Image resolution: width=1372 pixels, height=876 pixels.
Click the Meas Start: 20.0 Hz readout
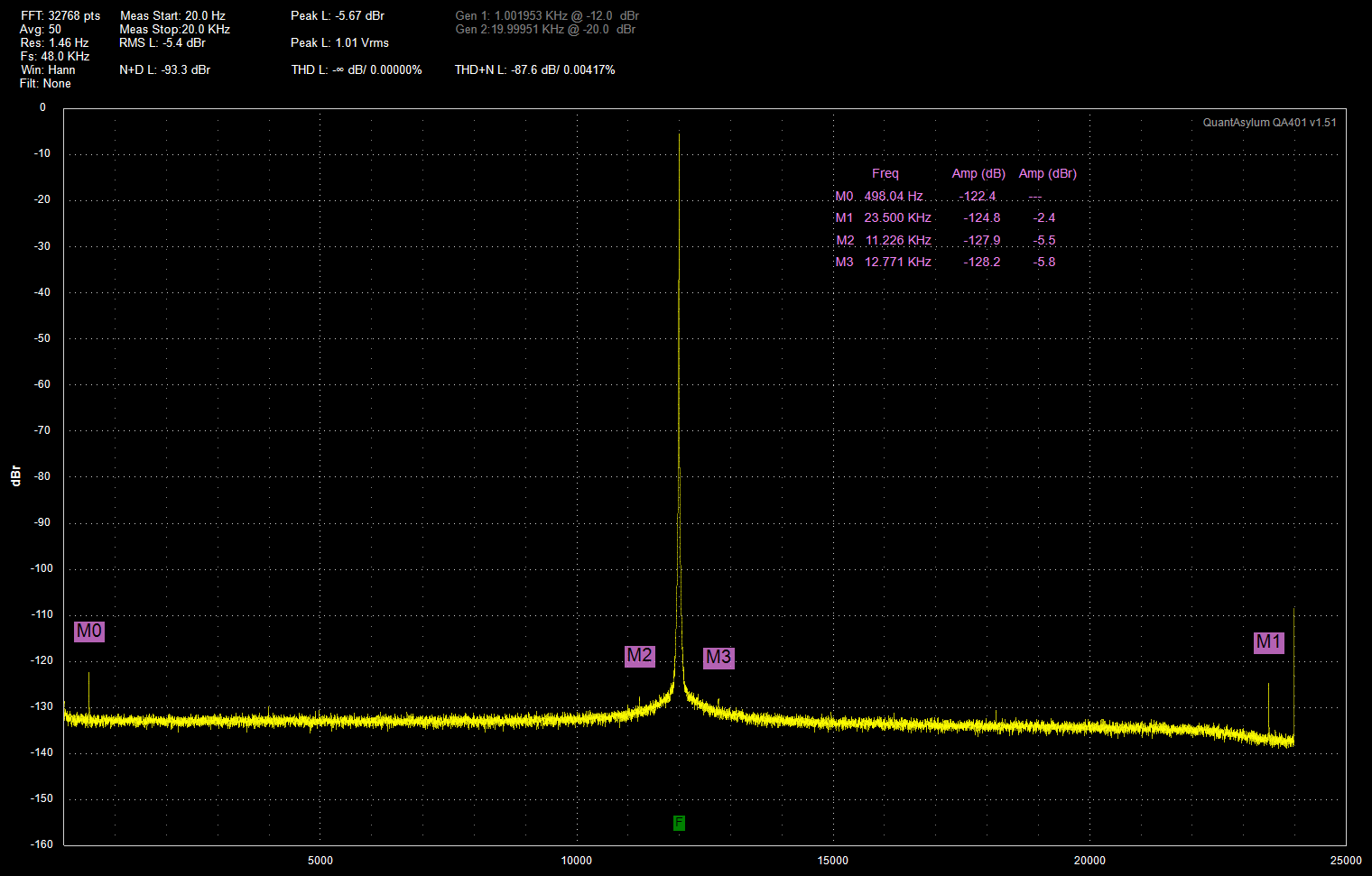coord(172,15)
